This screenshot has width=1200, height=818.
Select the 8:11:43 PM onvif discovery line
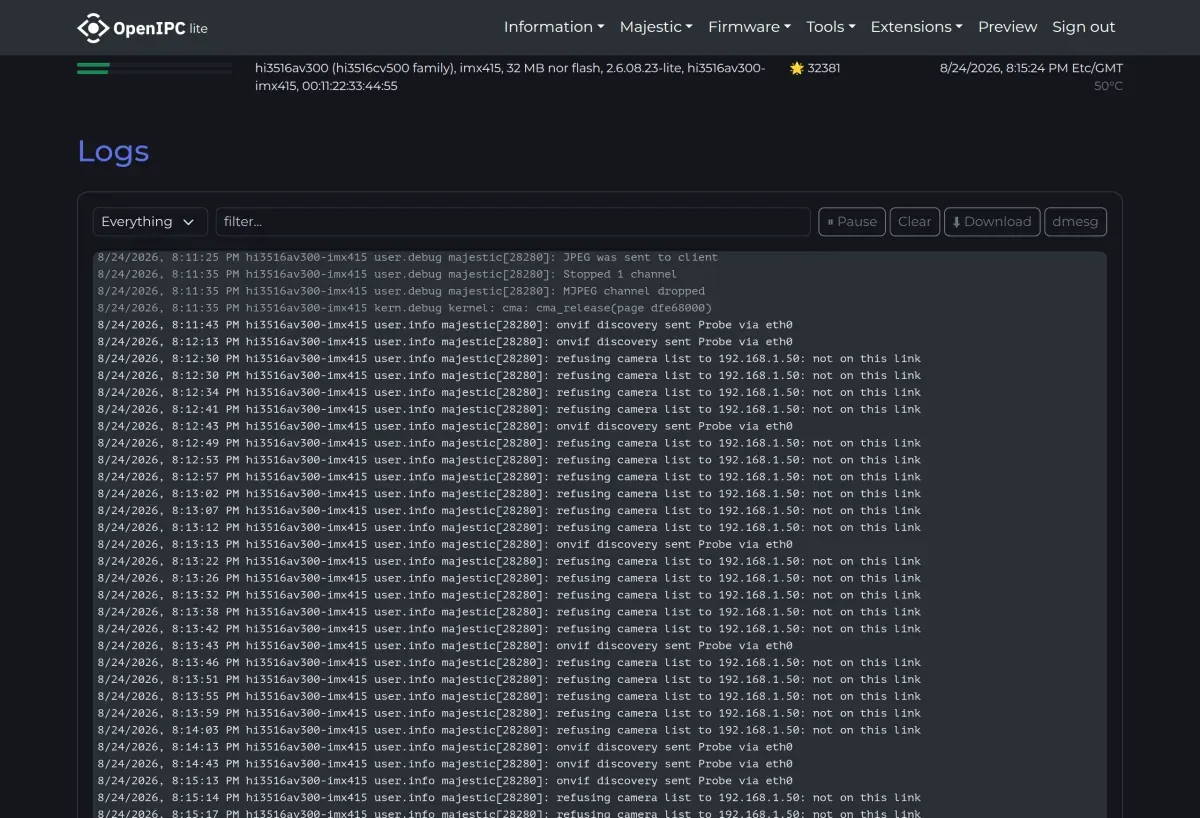[445, 325]
